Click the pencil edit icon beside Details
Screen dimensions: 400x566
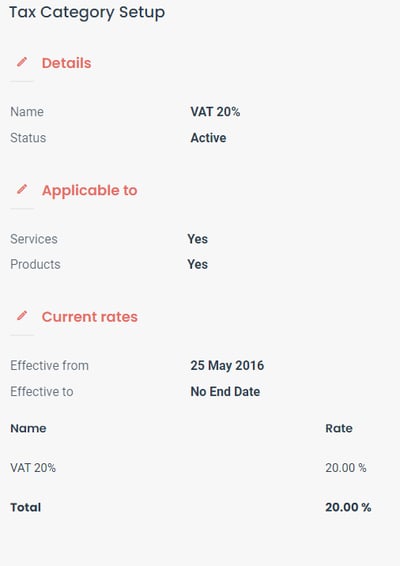pos(22,62)
